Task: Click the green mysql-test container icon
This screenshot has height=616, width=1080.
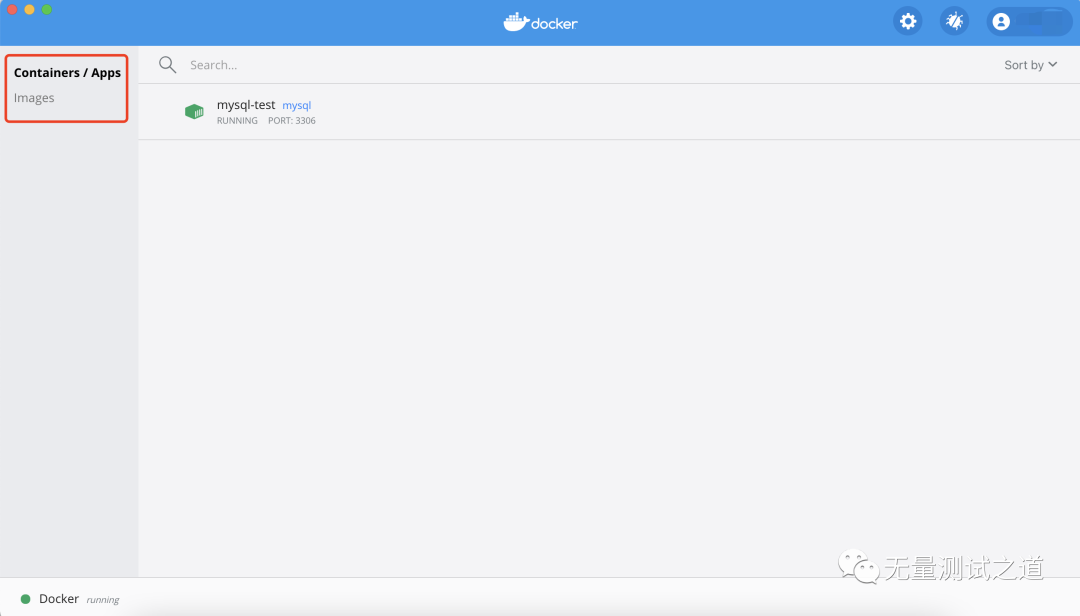Action: point(194,111)
